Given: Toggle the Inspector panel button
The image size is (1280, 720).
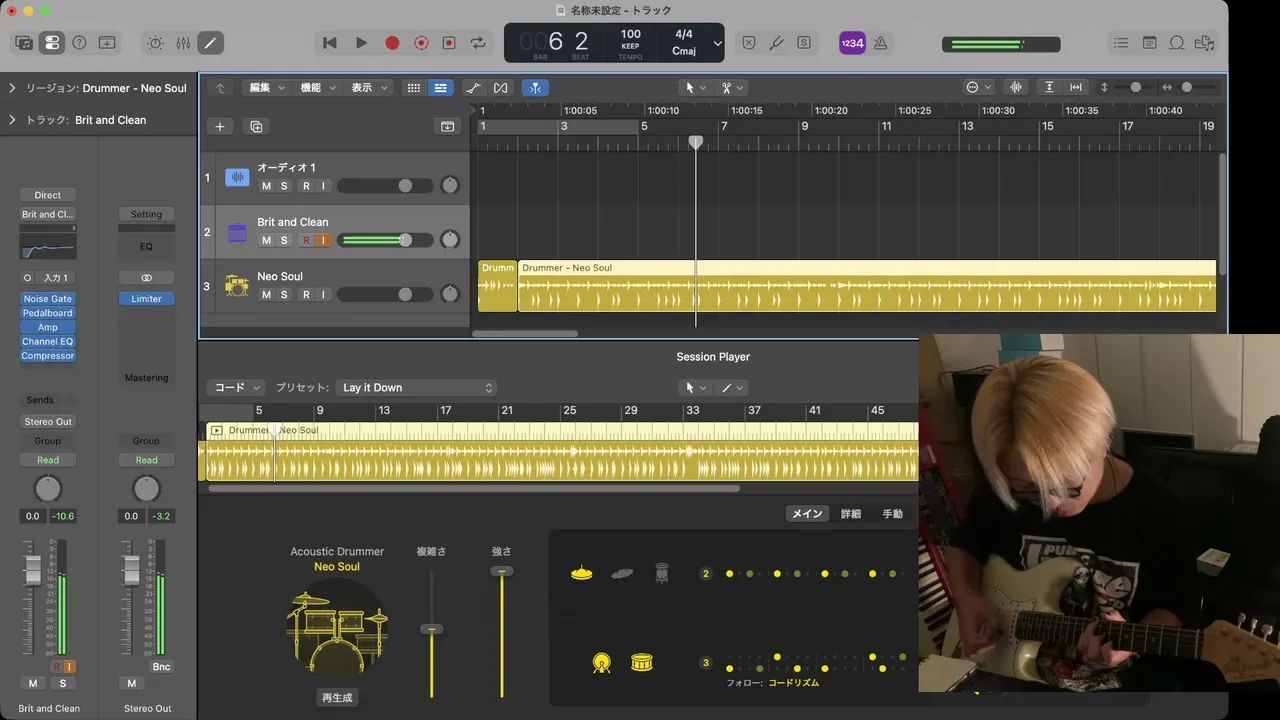Looking at the screenshot, I should click(52, 43).
